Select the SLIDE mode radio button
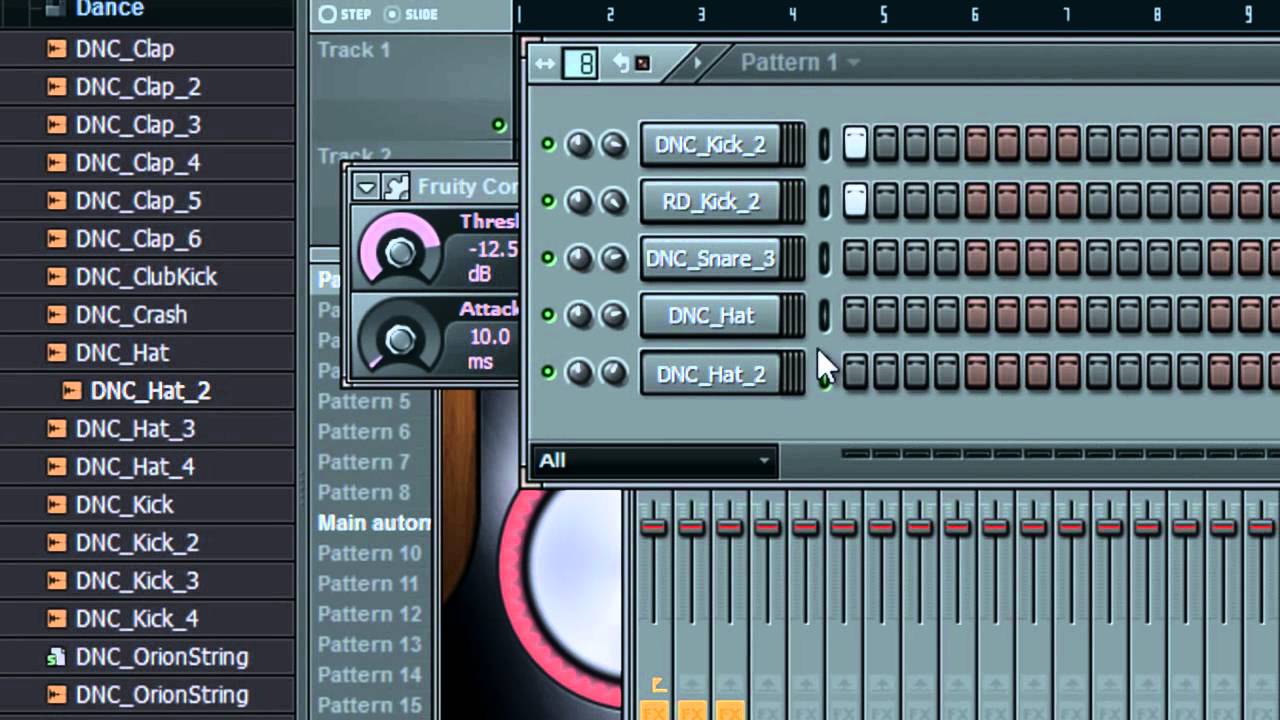Viewport: 1280px width, 720px height. point(392,14)
